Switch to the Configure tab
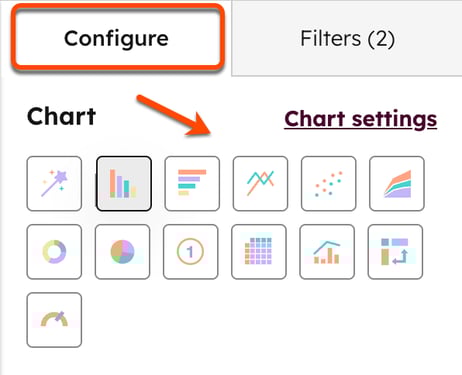Screen dimensions: 462x375 (116, 38)
